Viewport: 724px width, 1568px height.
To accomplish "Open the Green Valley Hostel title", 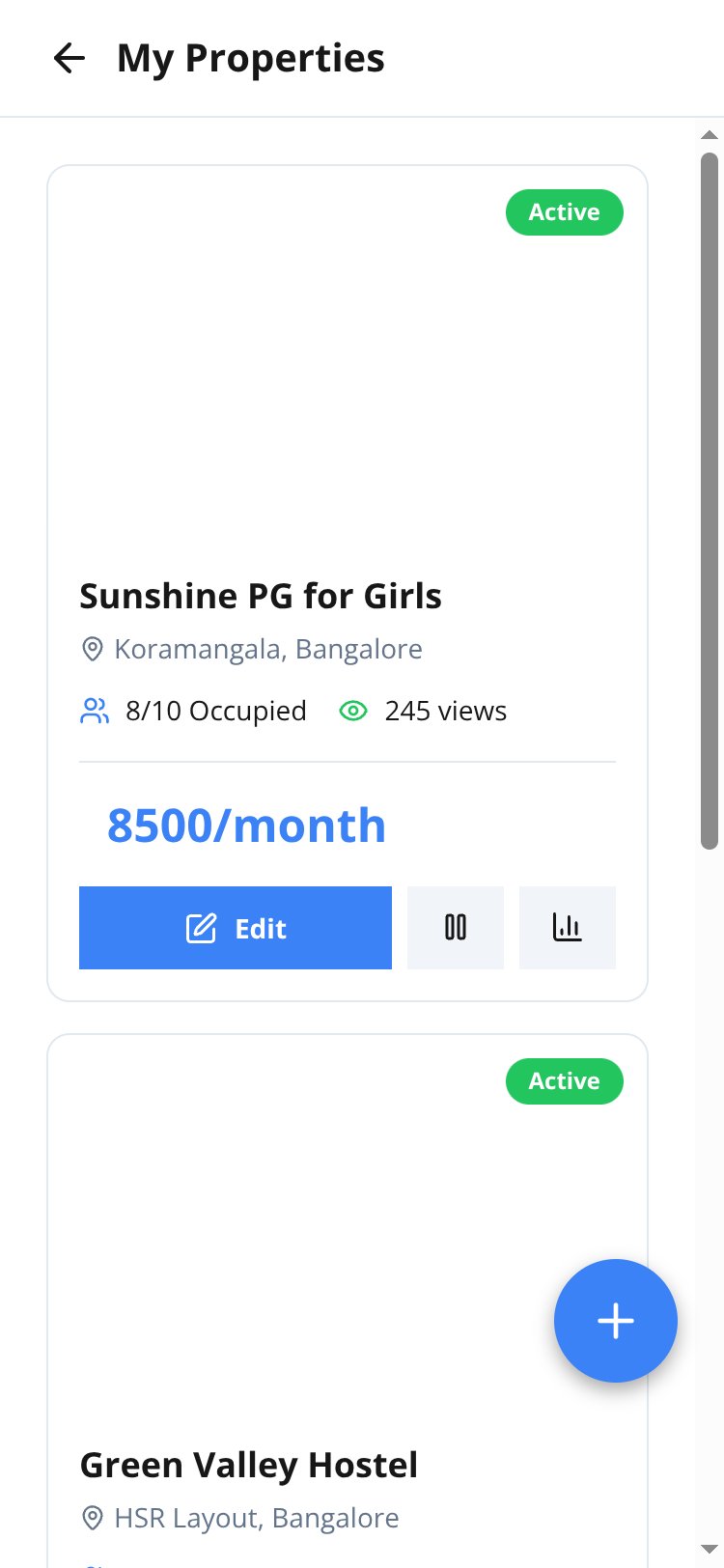I will [249, 1465].
